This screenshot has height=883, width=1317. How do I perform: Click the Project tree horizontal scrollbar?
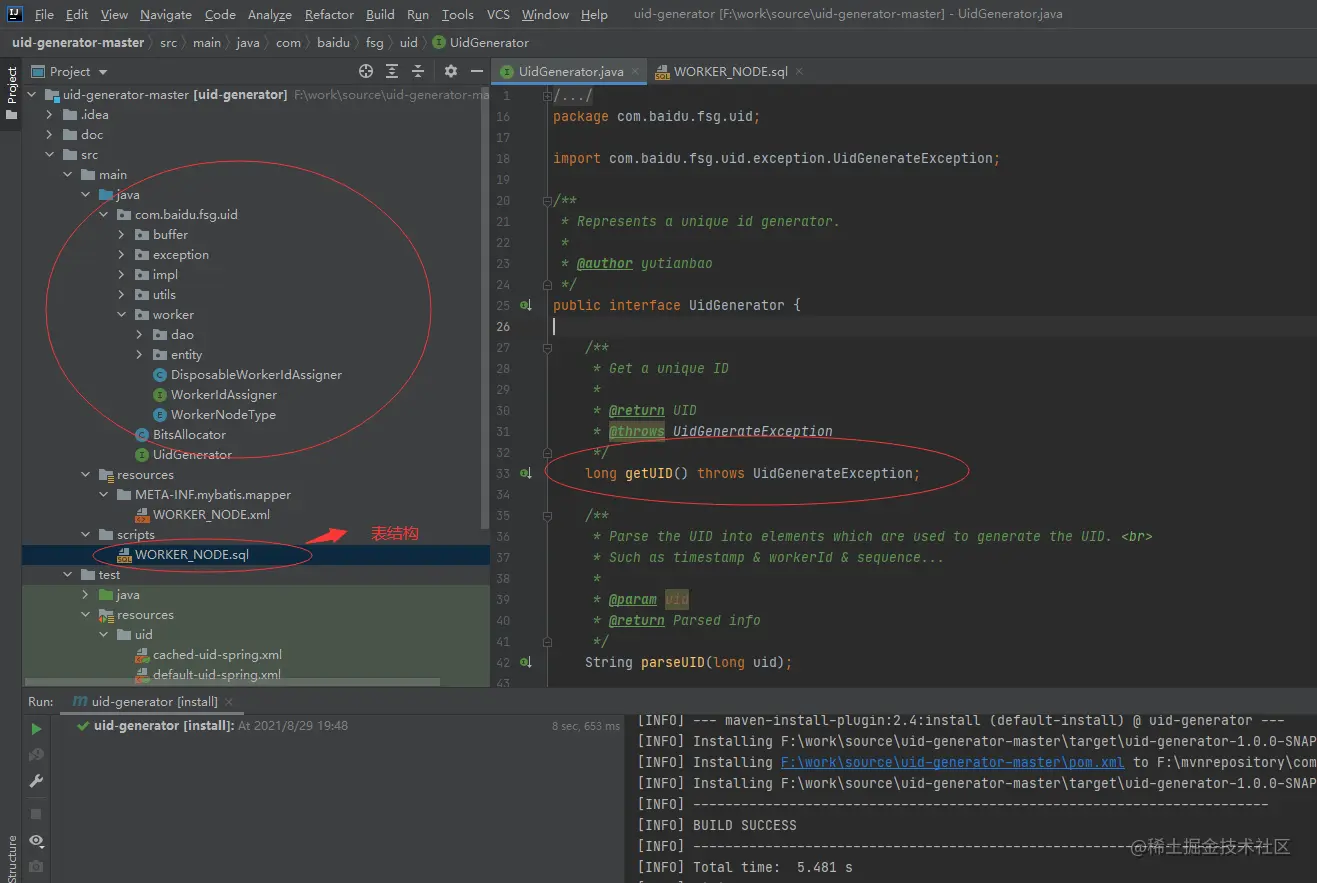point(231,683)
